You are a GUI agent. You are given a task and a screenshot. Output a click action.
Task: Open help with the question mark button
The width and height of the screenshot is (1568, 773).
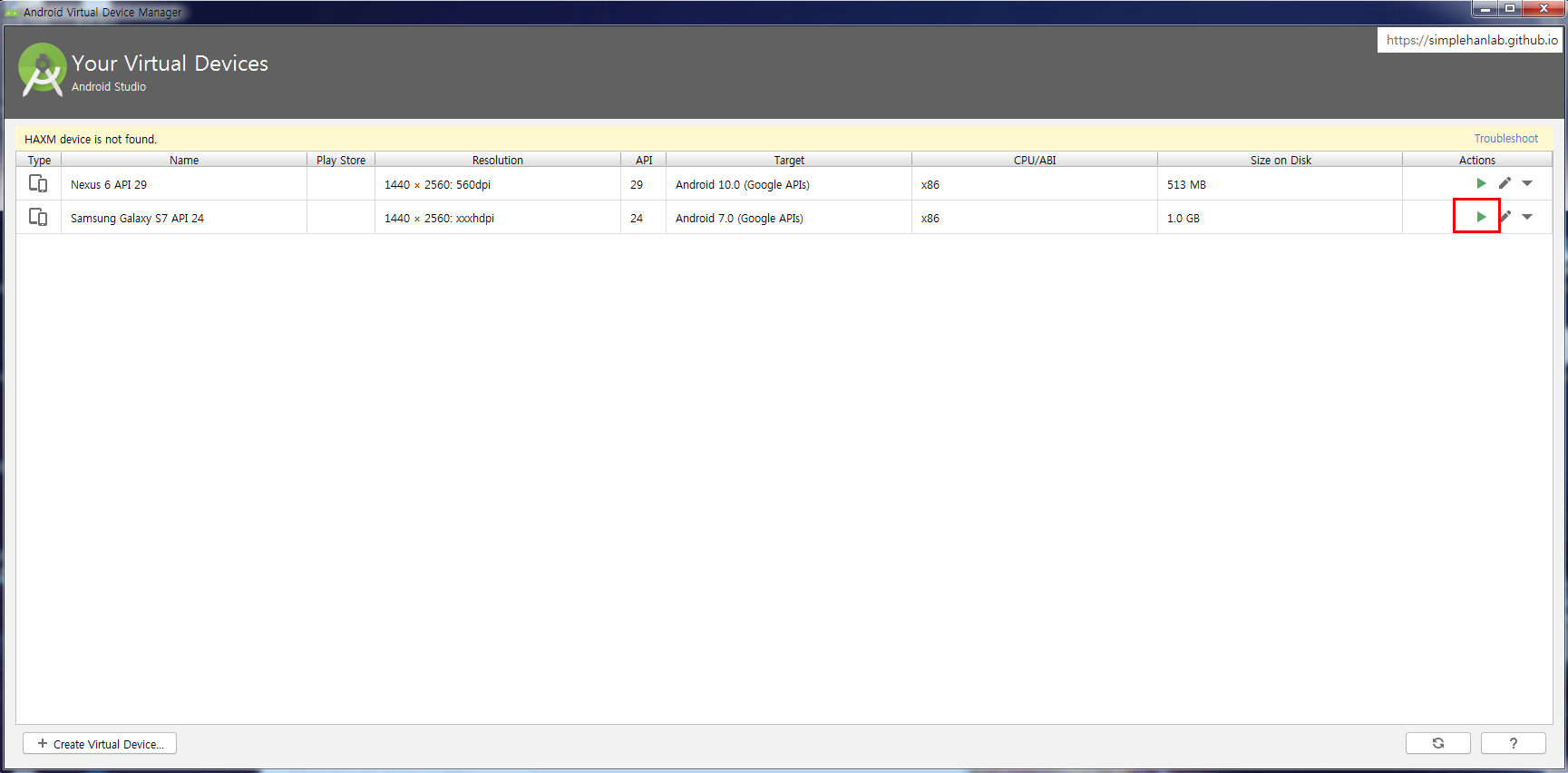coord(1514,743)
